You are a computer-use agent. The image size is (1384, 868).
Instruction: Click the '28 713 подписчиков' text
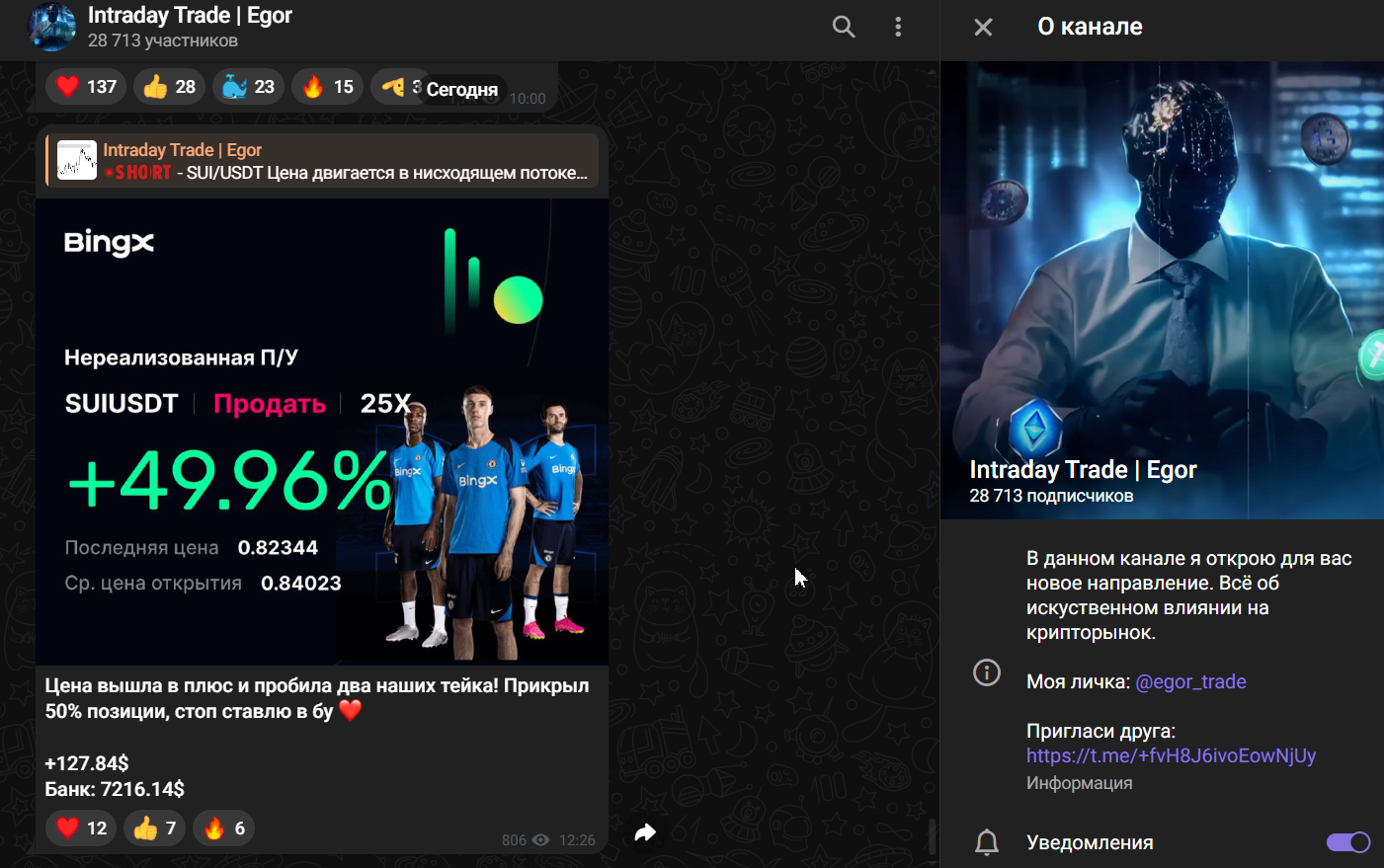tap(1051, 496)
